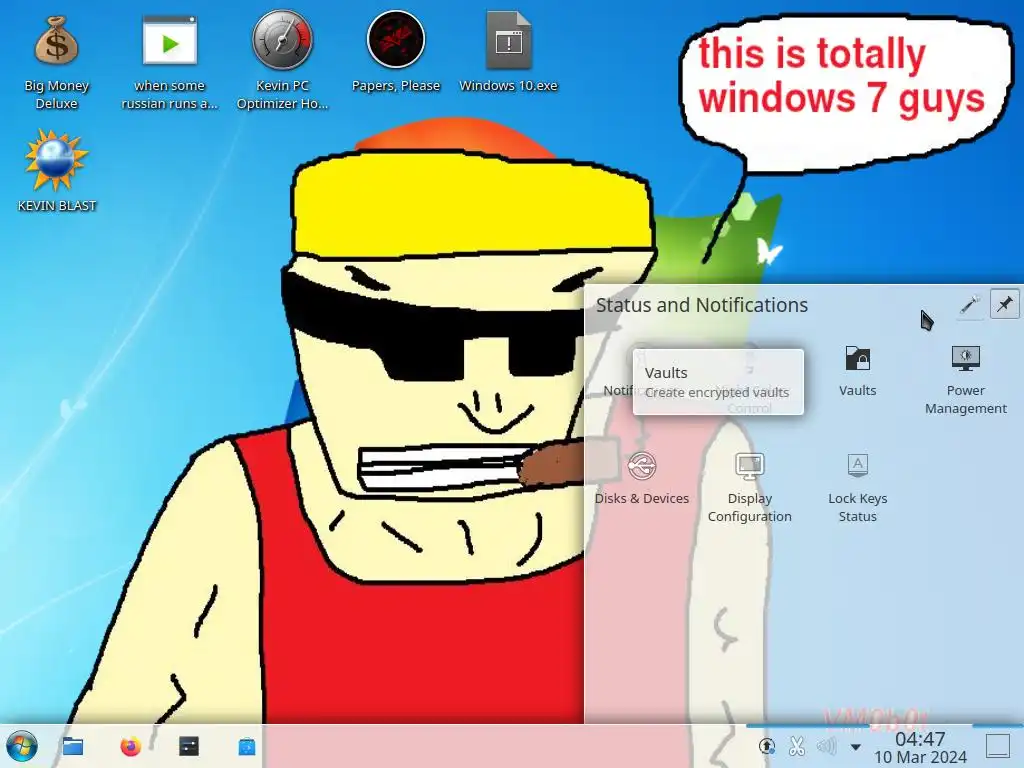Open the Windows 7 style start menu orb
This screenshot has width=1024, height=768.
[x=22, y=746]
